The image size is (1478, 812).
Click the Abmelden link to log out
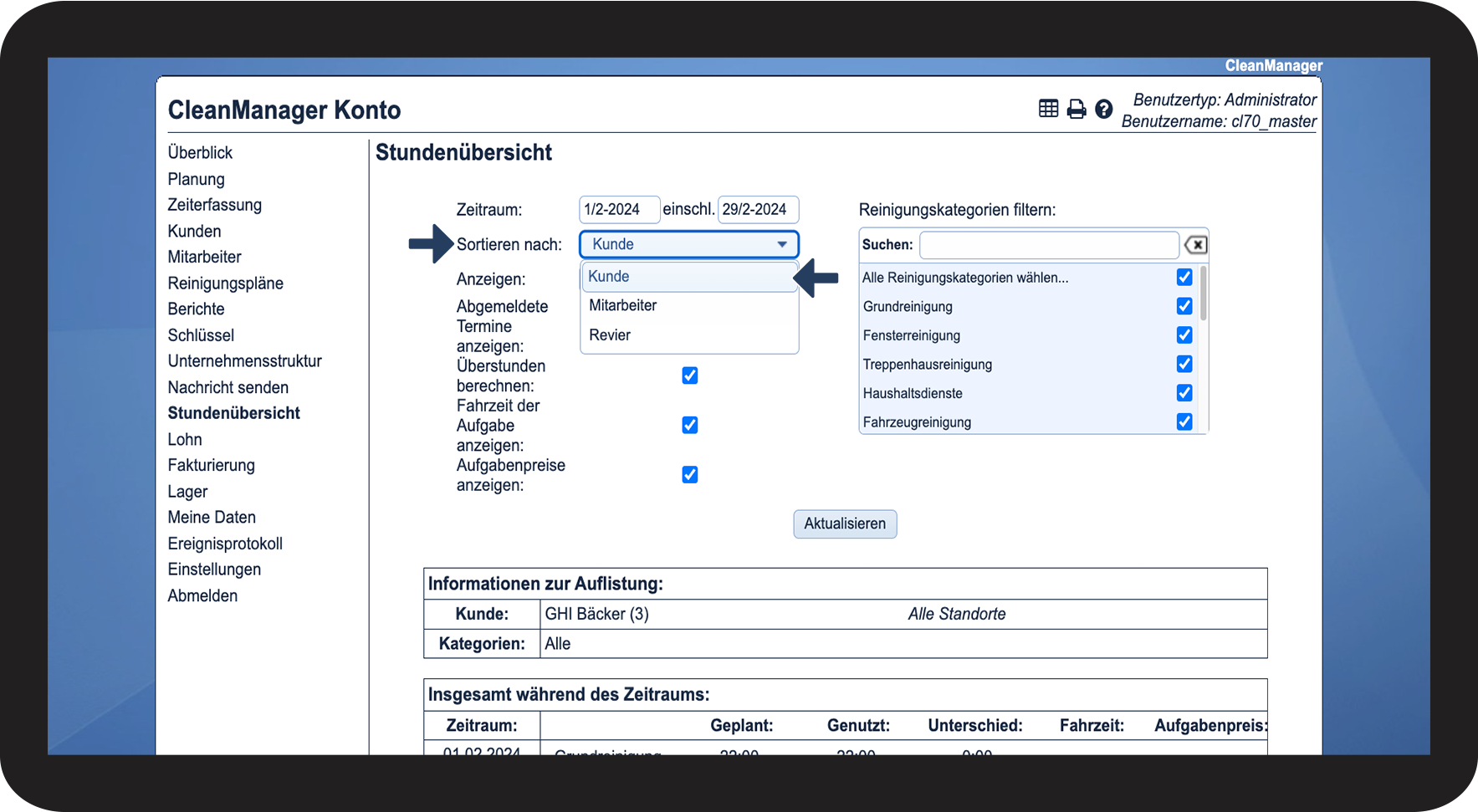tap(202, 595)
